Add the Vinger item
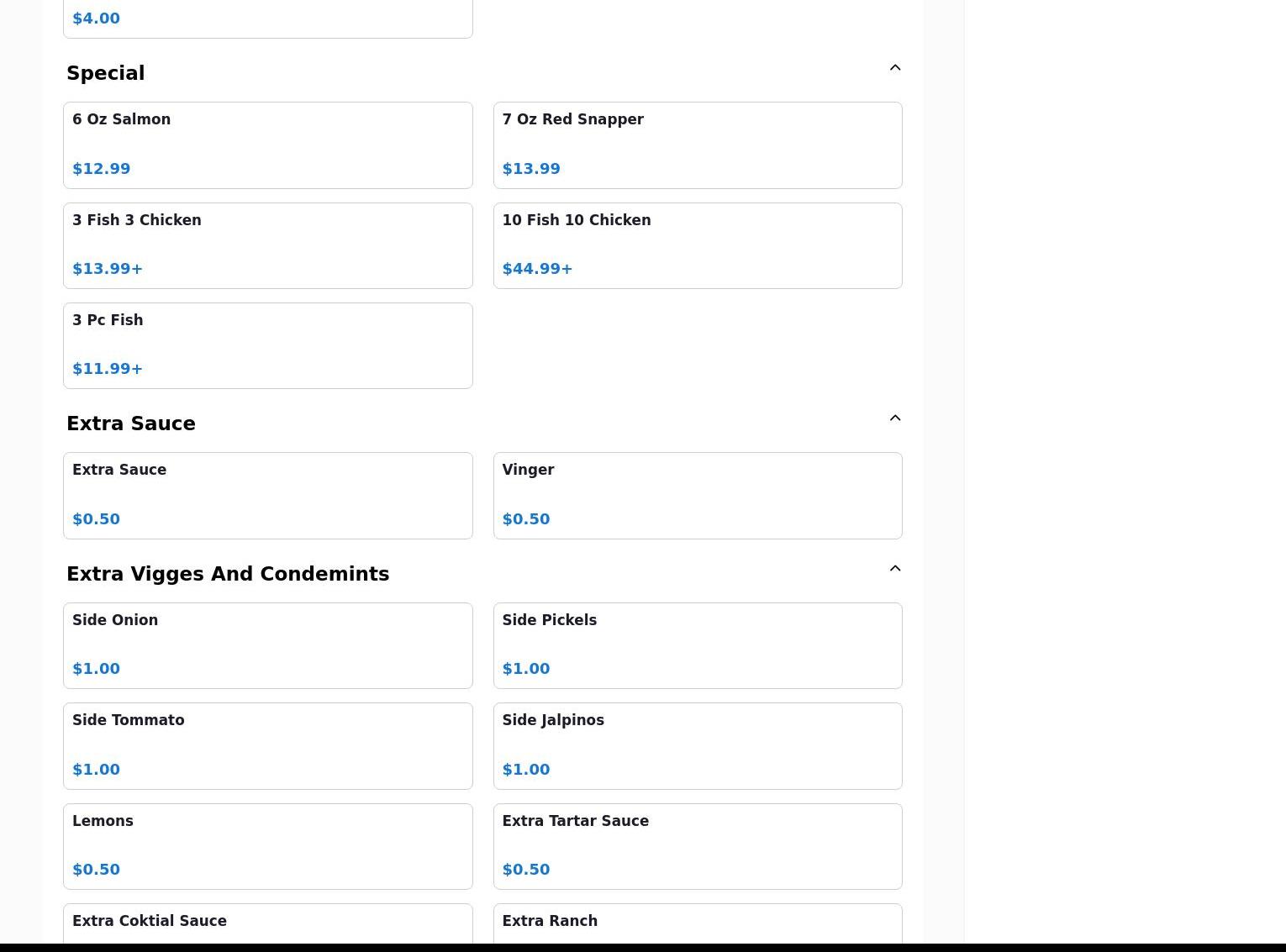This screenshot has height=952, width=1286. tap(697, 496)
